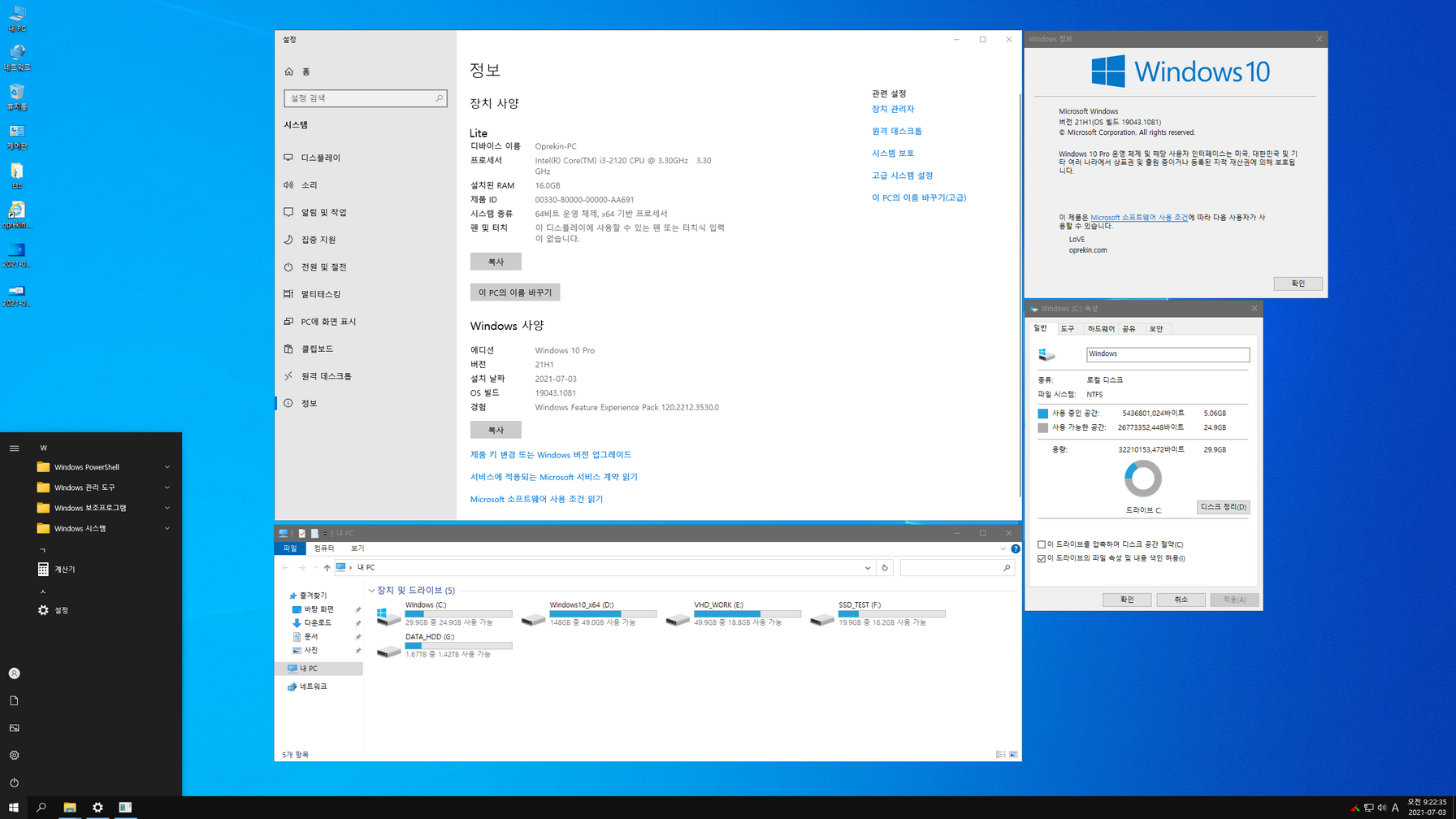The width and height of the screenshot is (1456, 819).
Task: Open the Windows (C:) drive in Explorer
Action: 444,613
